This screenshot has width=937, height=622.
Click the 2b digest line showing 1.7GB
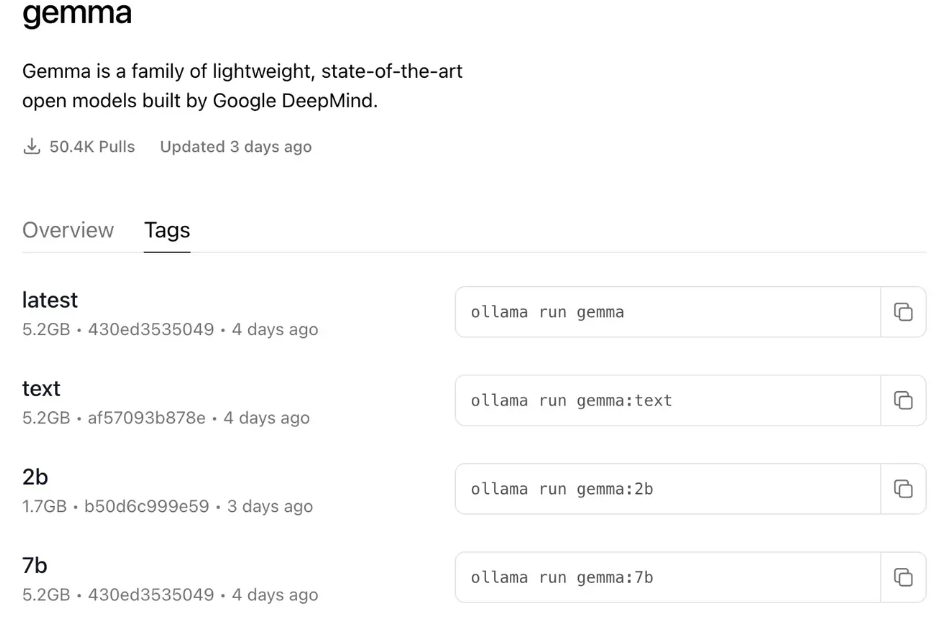[167, 507]
